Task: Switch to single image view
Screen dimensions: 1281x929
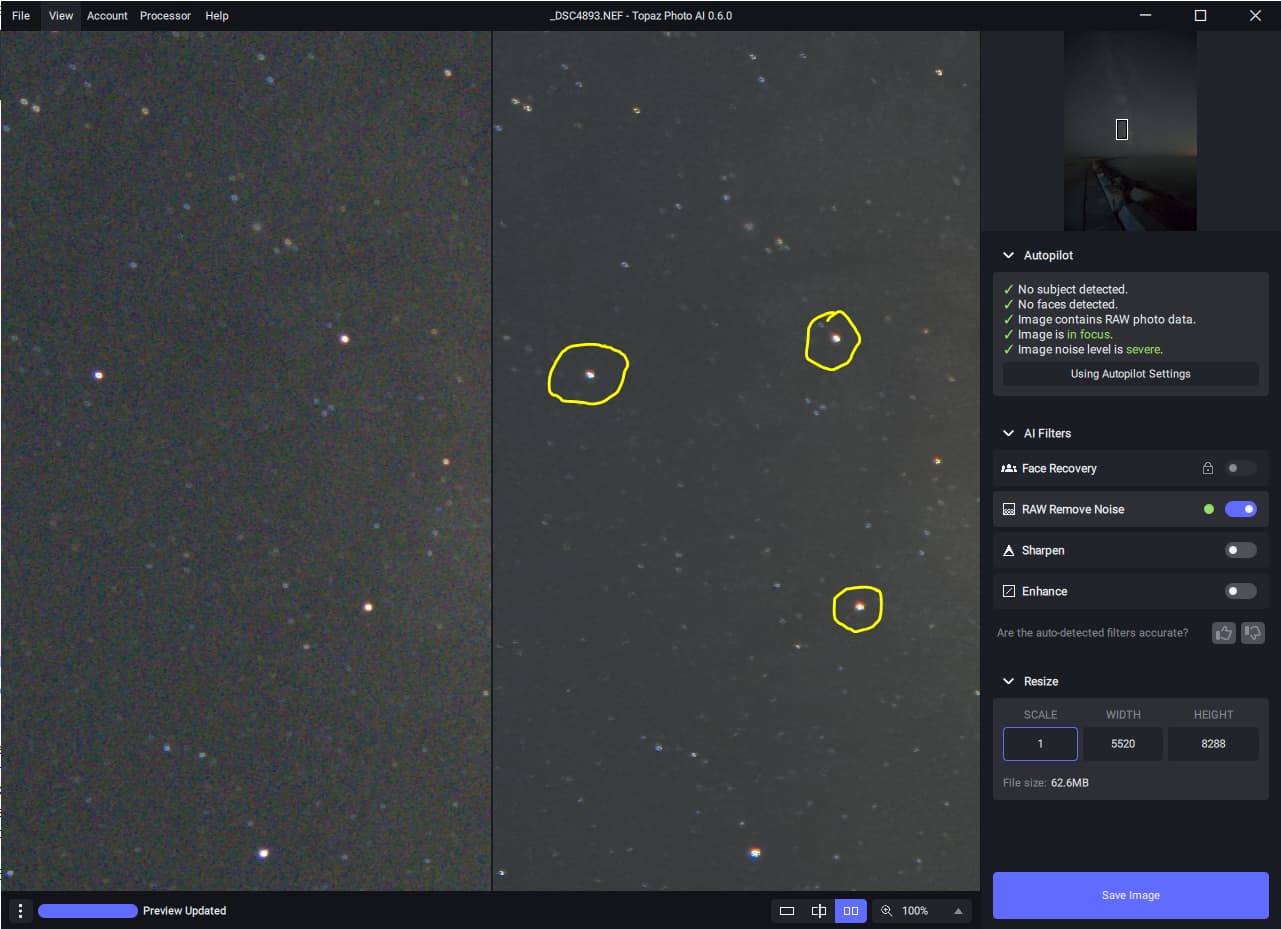Action: coord(787,911)
